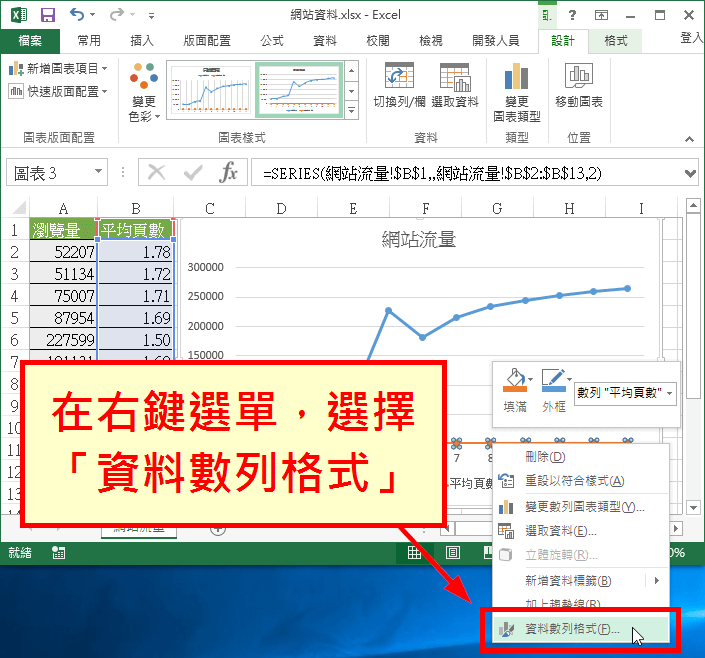Switch to the Insert (插入) tab
705x658 pixels.
pos(142,41)
